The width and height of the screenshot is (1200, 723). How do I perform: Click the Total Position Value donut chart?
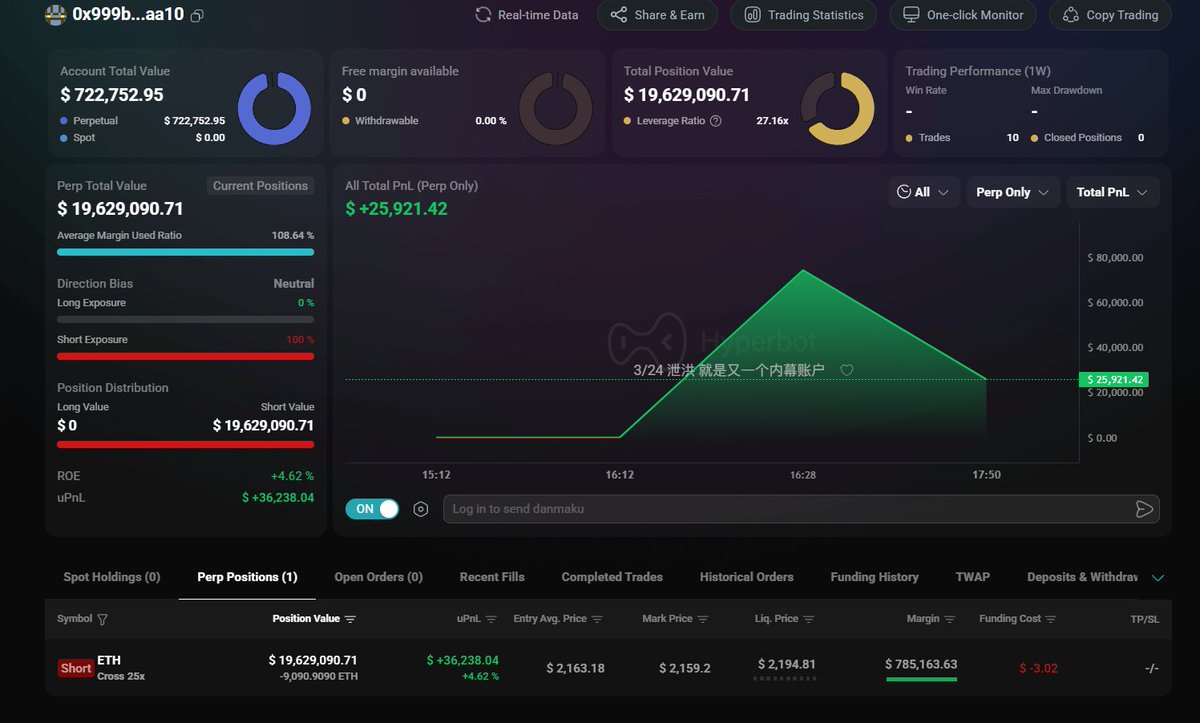(x=839, y=109)
